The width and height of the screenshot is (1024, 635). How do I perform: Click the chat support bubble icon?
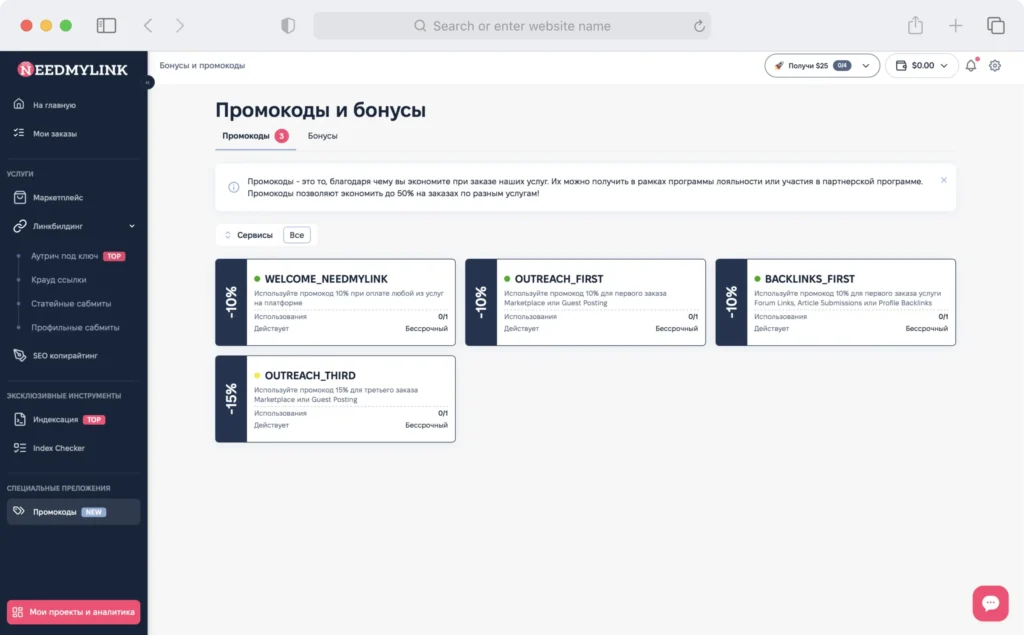tap(990, 602)
